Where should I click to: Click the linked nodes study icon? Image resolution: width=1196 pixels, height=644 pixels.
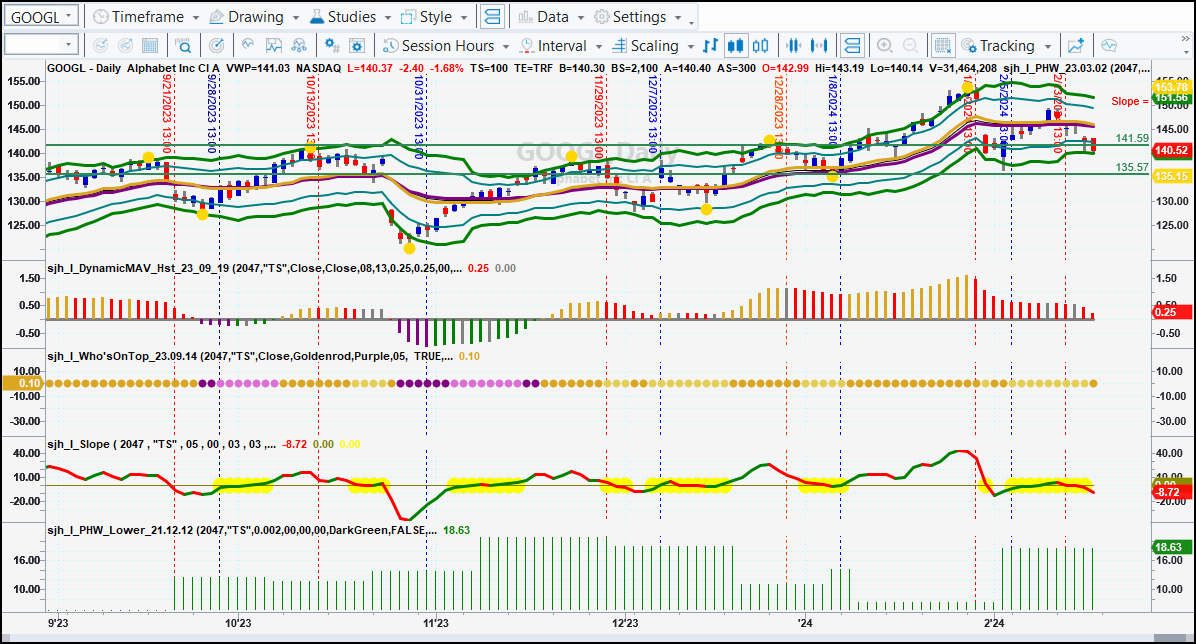pos(299,46)
